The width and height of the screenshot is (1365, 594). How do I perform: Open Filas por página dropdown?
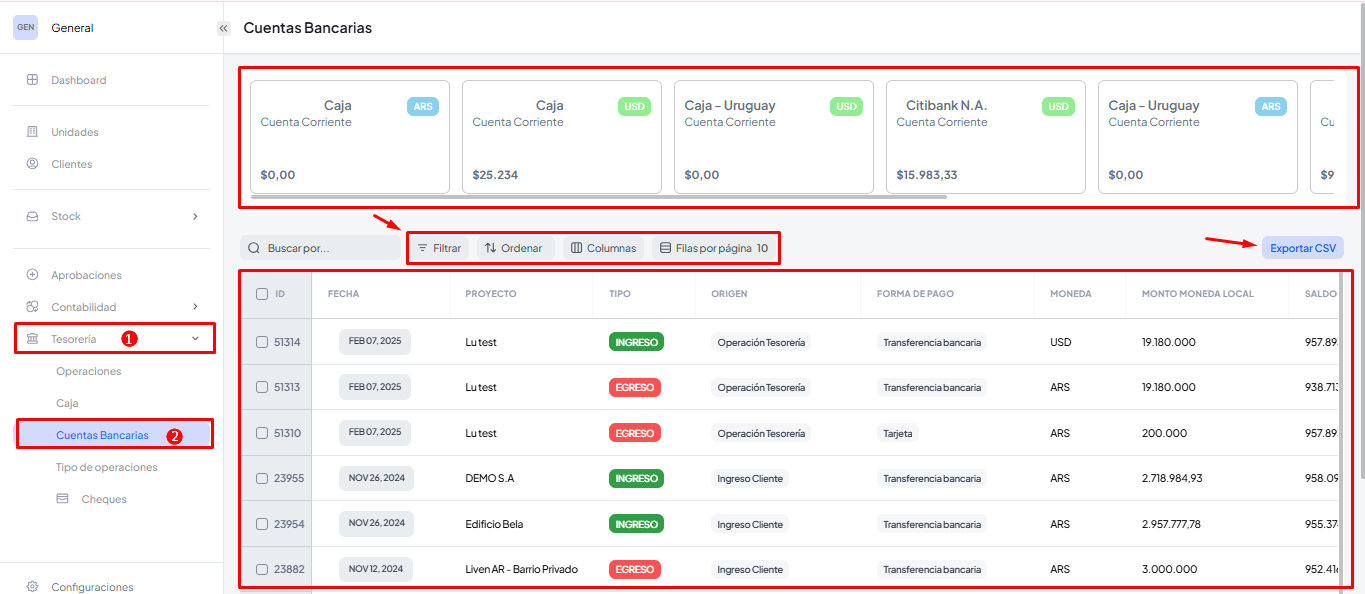click(x=714, y=248)
